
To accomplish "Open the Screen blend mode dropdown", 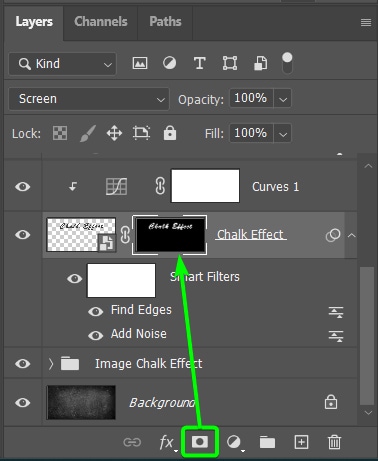I will point(89,99).
